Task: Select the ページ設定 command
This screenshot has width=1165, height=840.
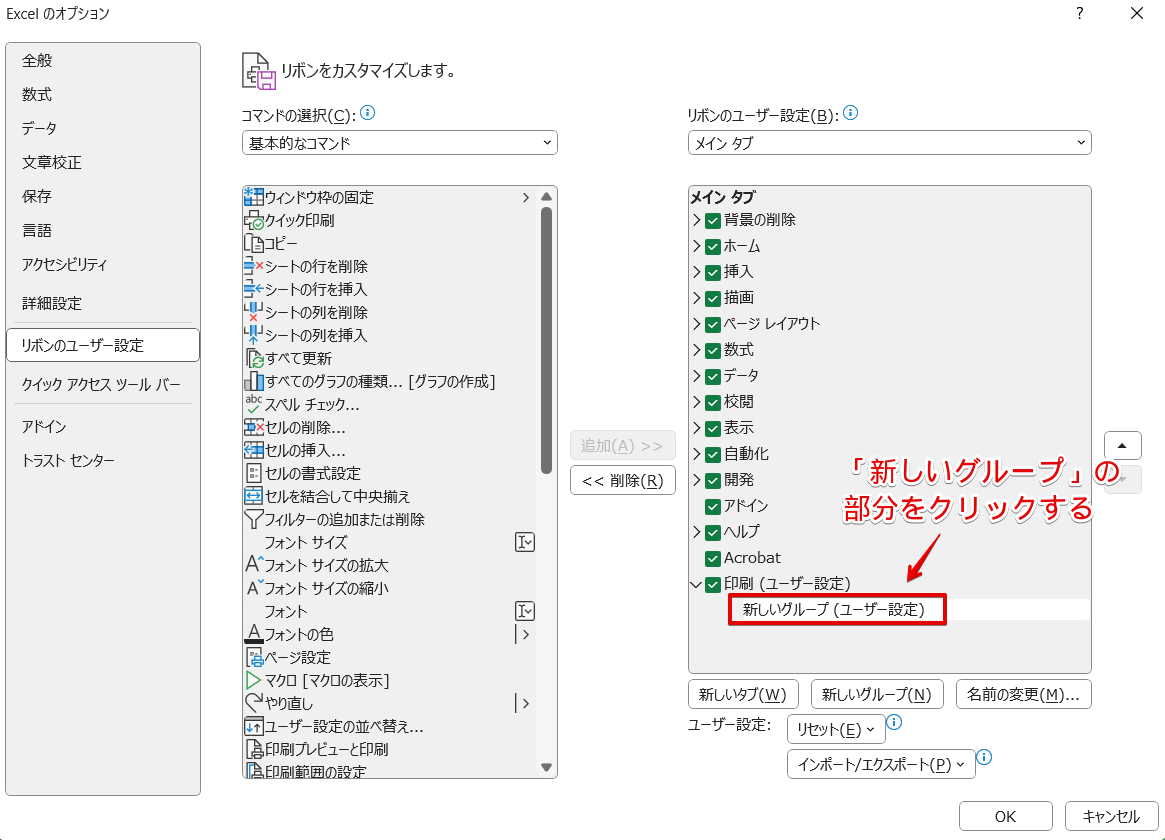Action: (300, 657)
